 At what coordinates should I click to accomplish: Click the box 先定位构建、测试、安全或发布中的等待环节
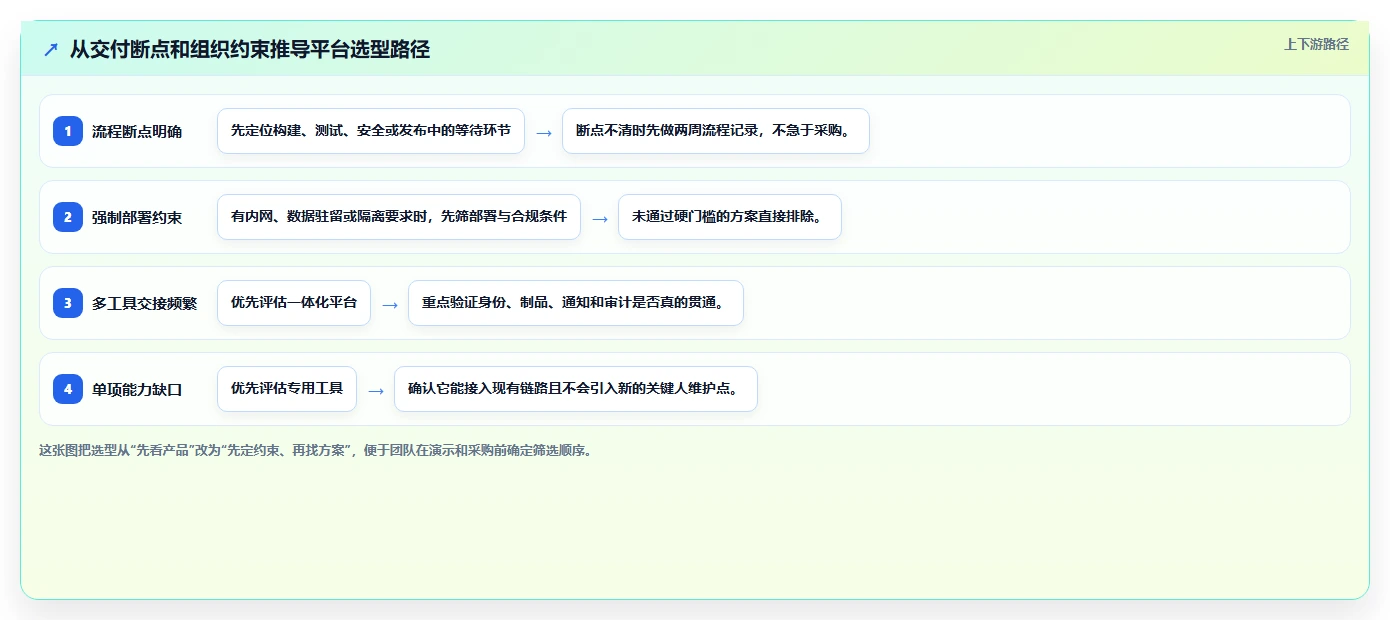371,131
